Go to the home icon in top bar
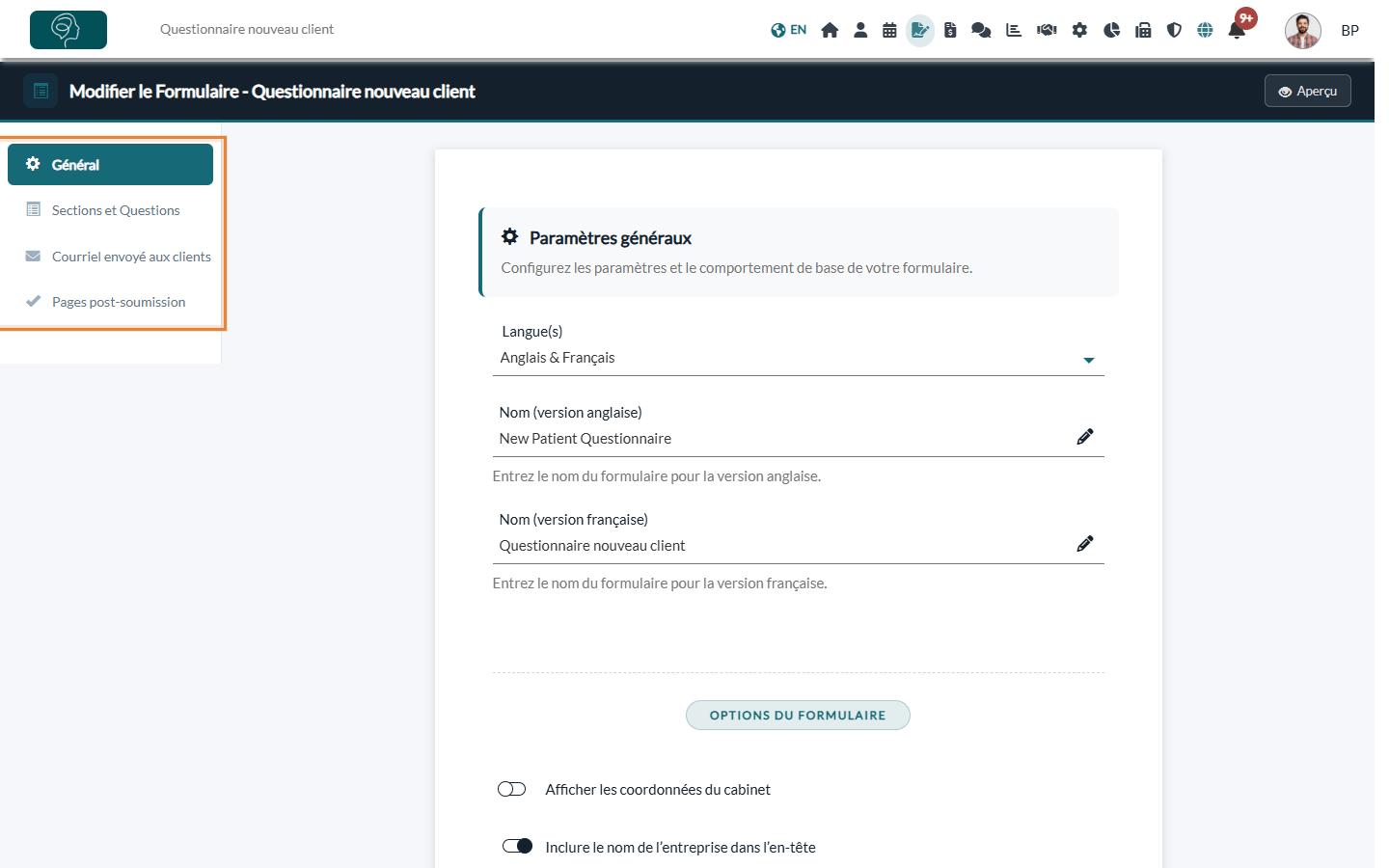This screenshot has width=1389, height=868. click(830, 30)
